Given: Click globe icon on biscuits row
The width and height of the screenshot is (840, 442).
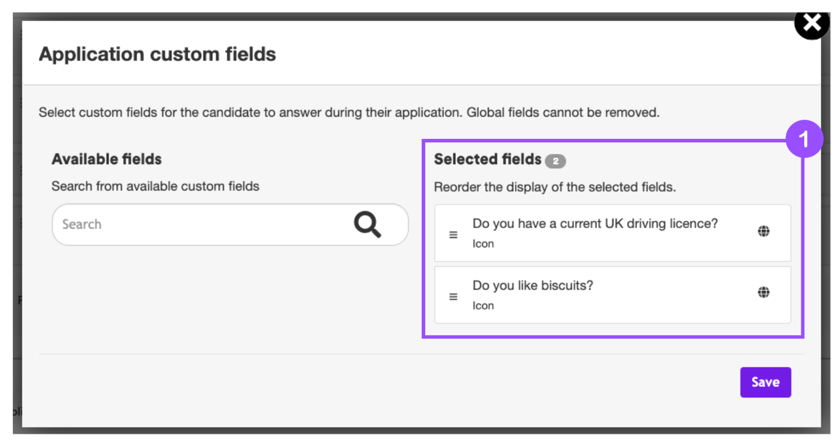Looking at the screenshot, I should pos(764,293).
